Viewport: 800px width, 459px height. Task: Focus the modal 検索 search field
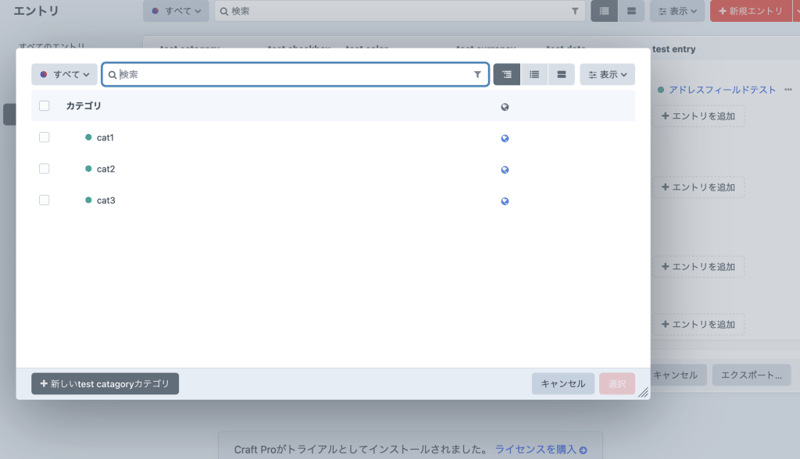(295, 74)
